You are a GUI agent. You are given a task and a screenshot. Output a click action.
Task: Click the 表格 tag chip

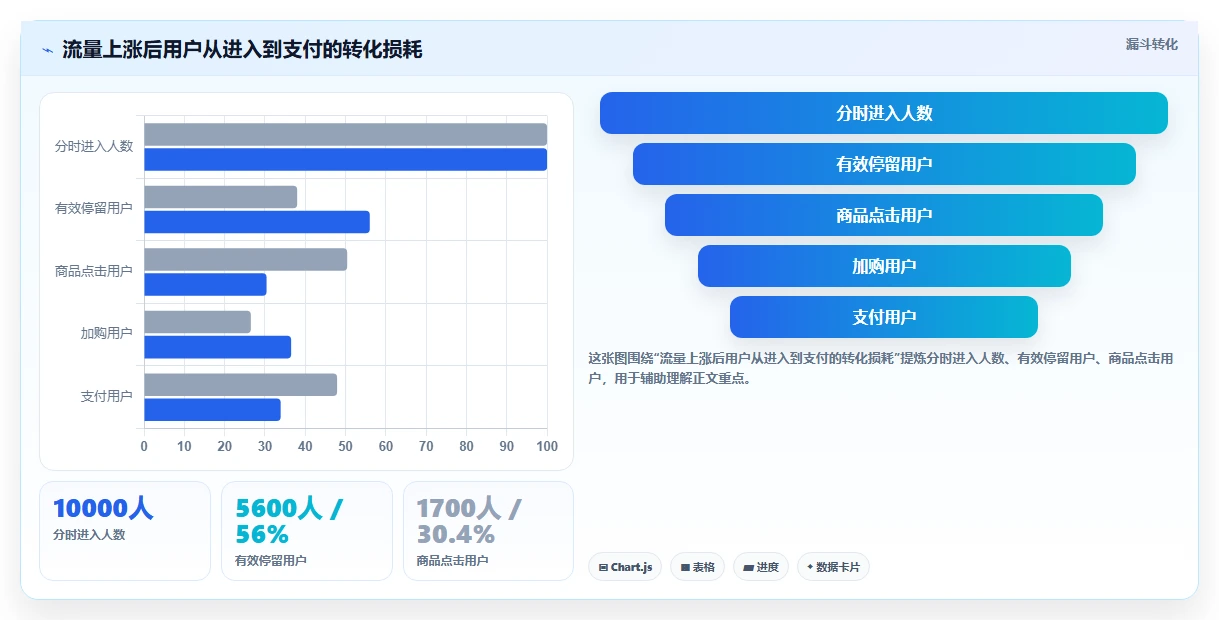point(697,567)
